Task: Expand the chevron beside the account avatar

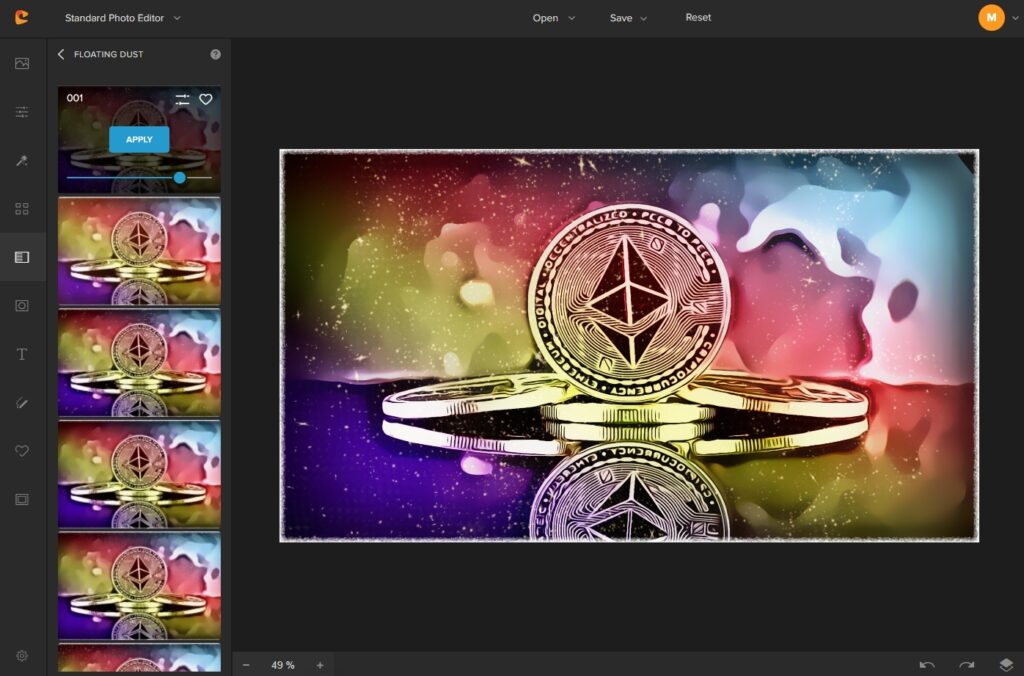Action: (x=1015, y=18)
